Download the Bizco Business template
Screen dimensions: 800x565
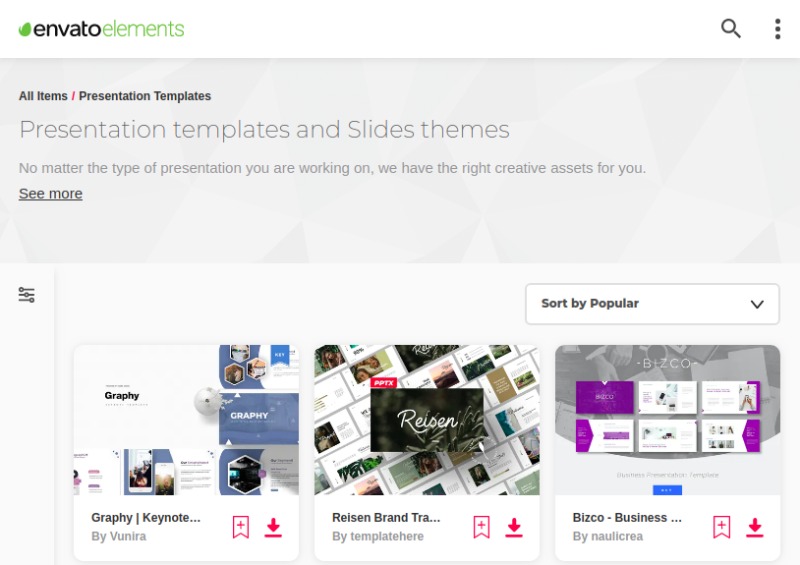click(x=755, y=527)
